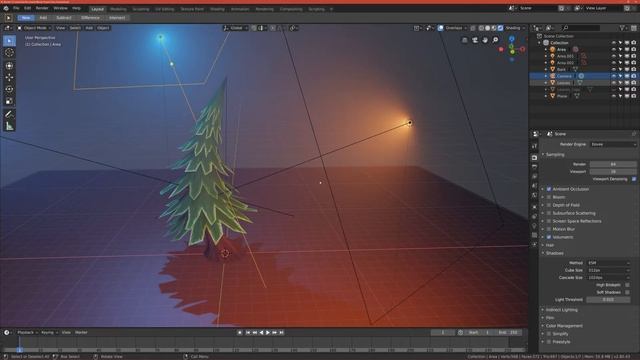Image resolution: width=640 pixels, height=360 pixels.
Task: Click the rendered viewport shading icon
Action: [x=500, y=28]
